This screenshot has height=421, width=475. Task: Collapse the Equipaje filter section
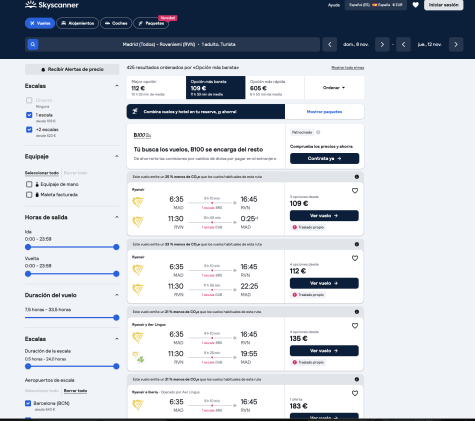point(117,156)
